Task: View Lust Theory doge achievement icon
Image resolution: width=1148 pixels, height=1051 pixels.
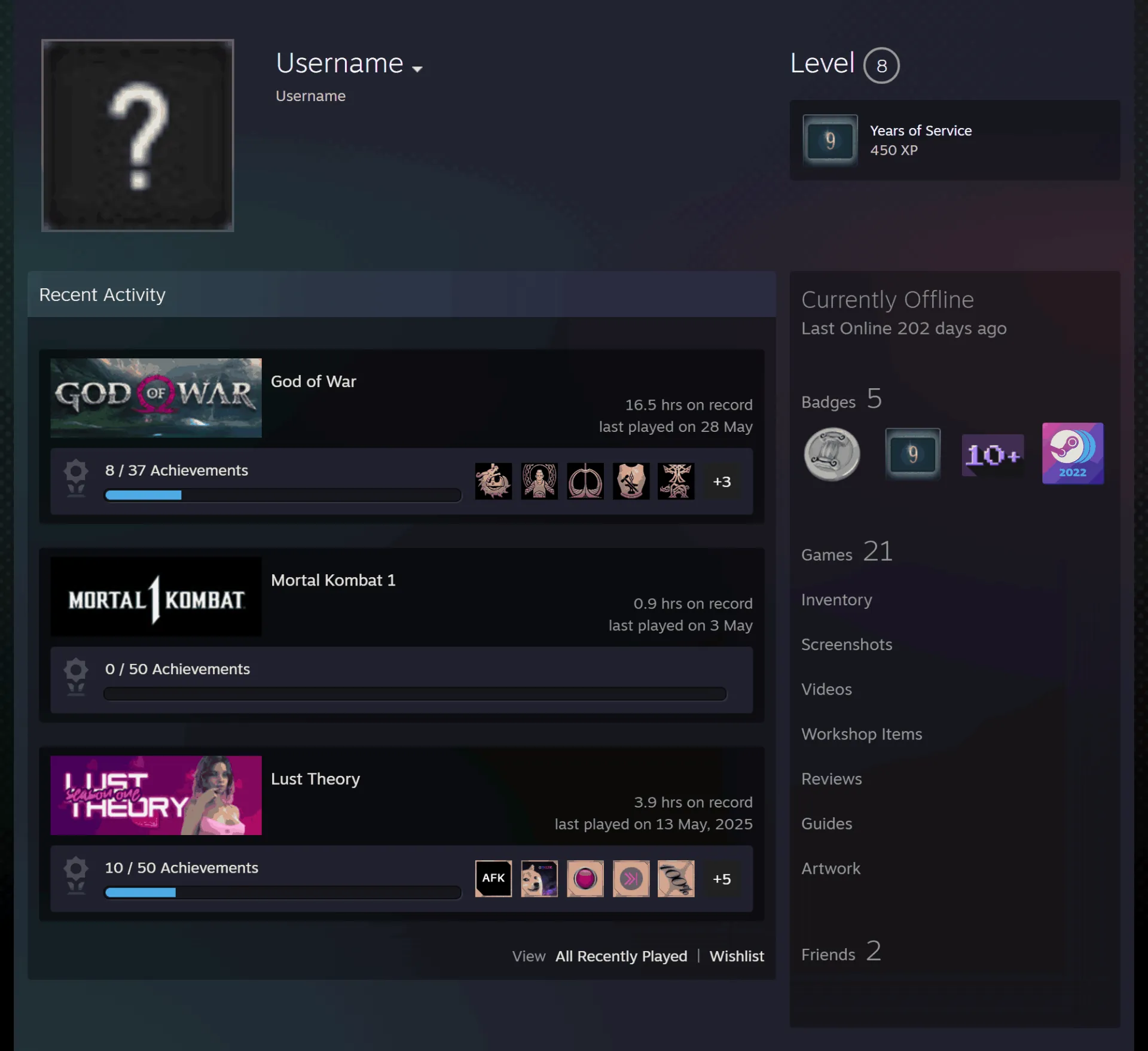Action: (x=539, y=878)
